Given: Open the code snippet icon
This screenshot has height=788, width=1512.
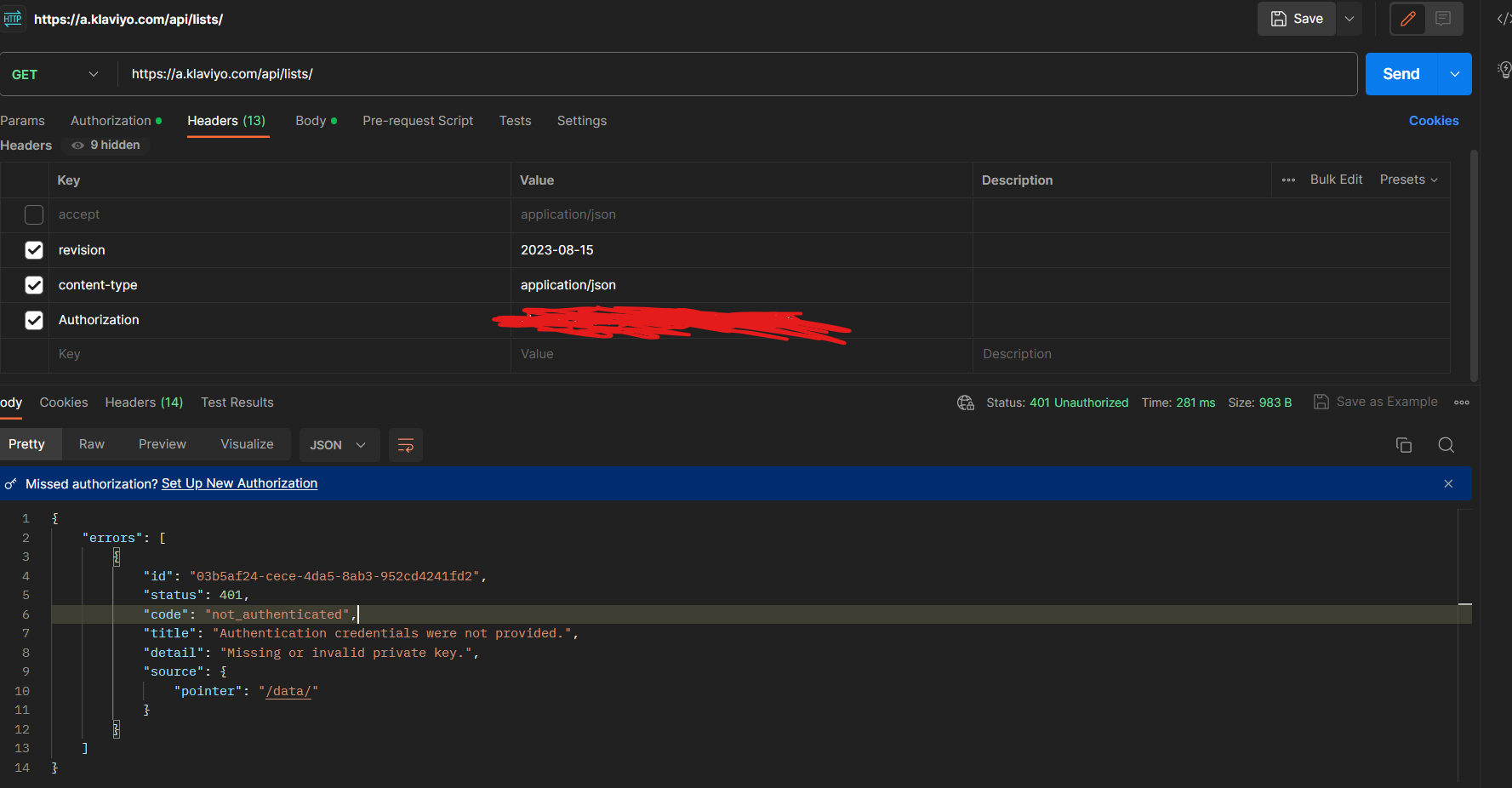Looking at the screenshot, I should tap(1503, 19).
